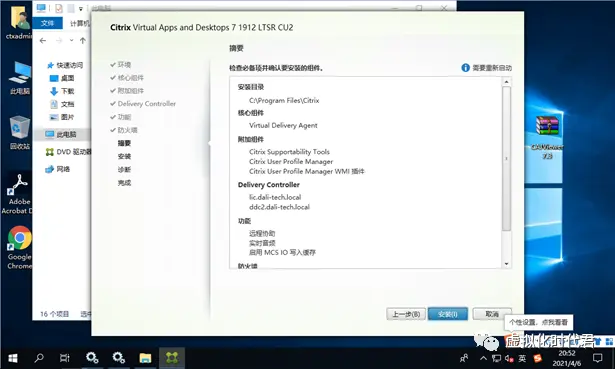Open the Windows Start menu
The width and height of the screenshot is (615, 369).
(13, 358)
